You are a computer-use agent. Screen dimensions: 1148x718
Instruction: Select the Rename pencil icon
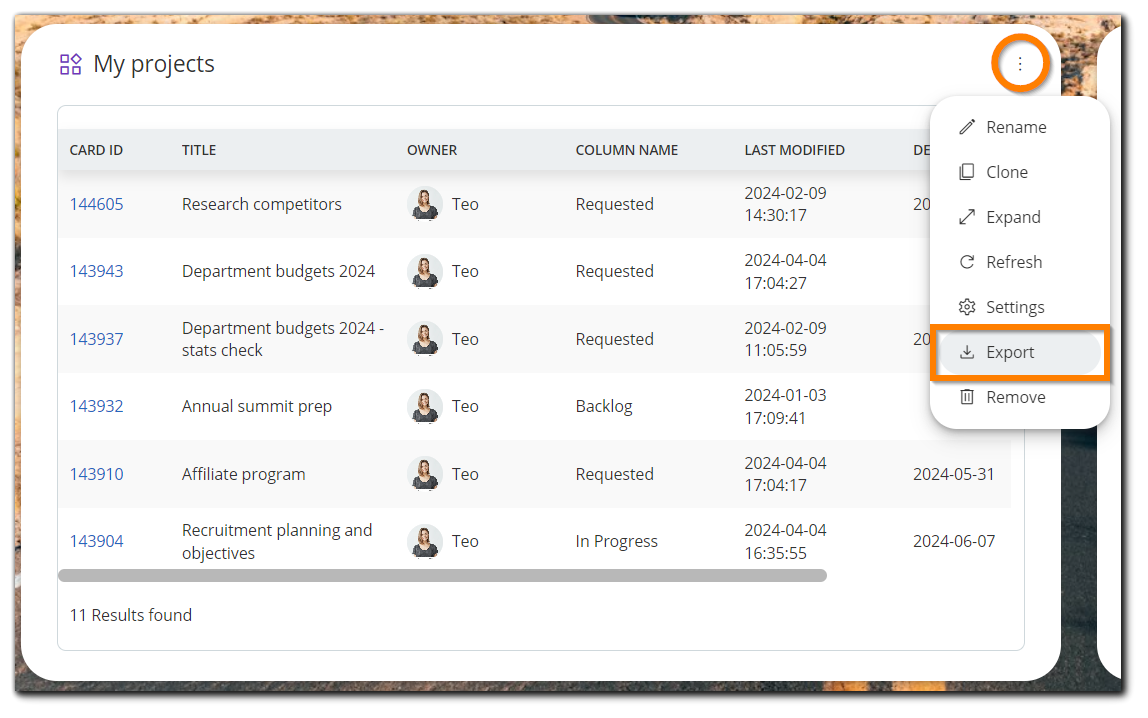tap(967, 127)
